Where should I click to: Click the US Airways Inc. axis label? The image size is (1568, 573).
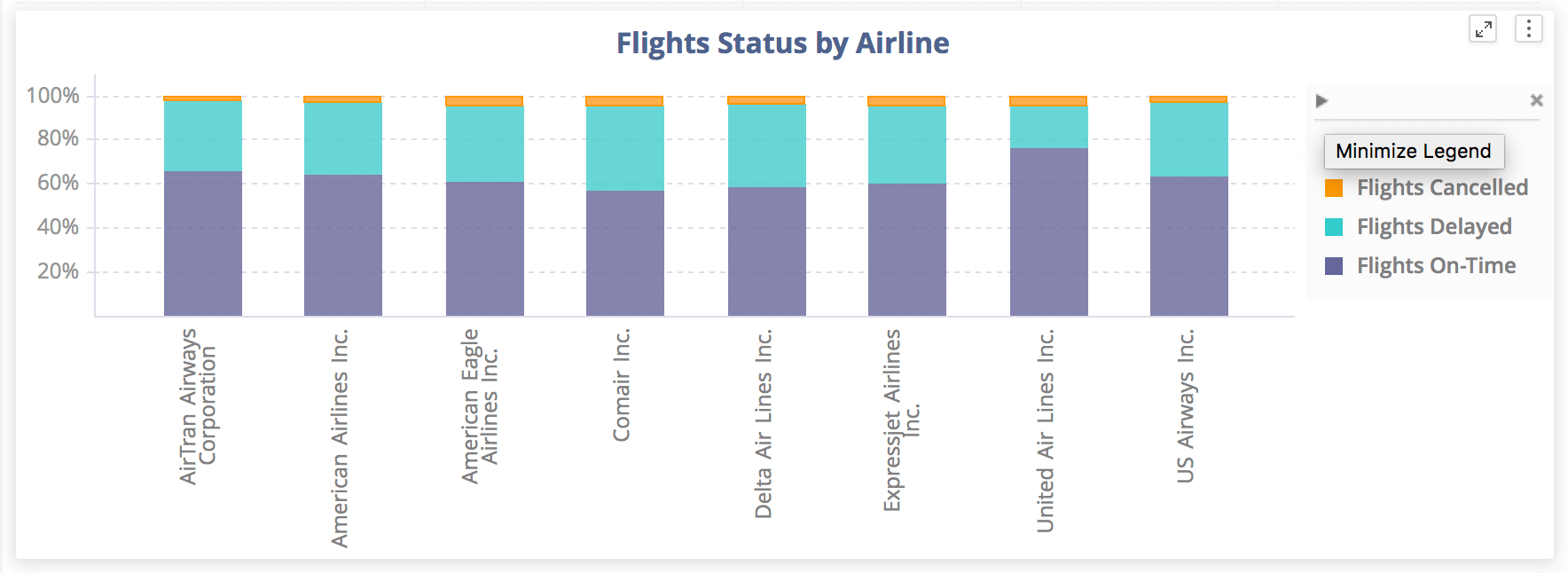pyautogui.click(x=1186, y=406)
